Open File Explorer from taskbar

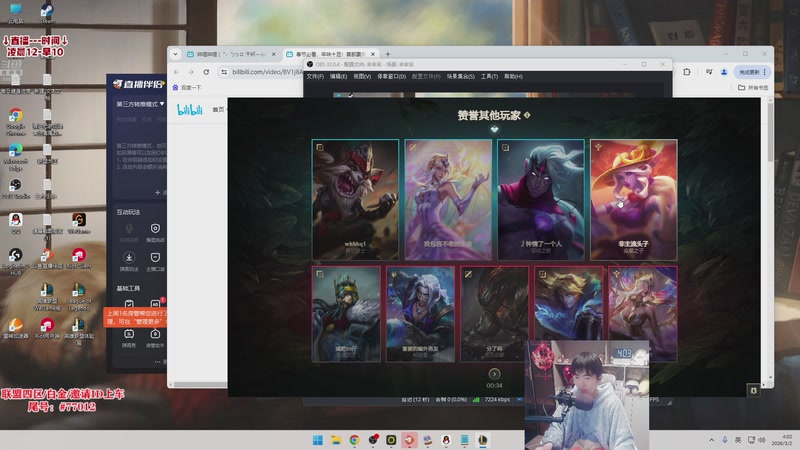click(336, 440)
